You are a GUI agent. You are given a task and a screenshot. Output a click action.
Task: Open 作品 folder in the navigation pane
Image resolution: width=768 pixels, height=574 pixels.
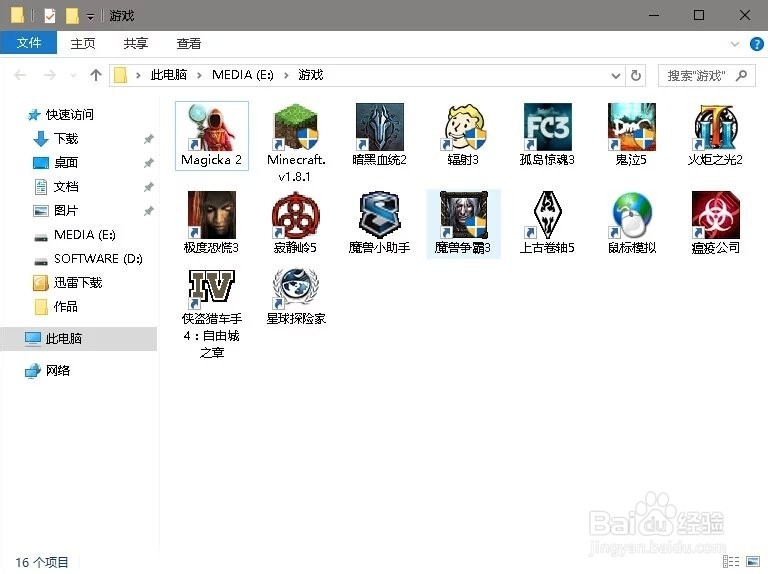66,307
